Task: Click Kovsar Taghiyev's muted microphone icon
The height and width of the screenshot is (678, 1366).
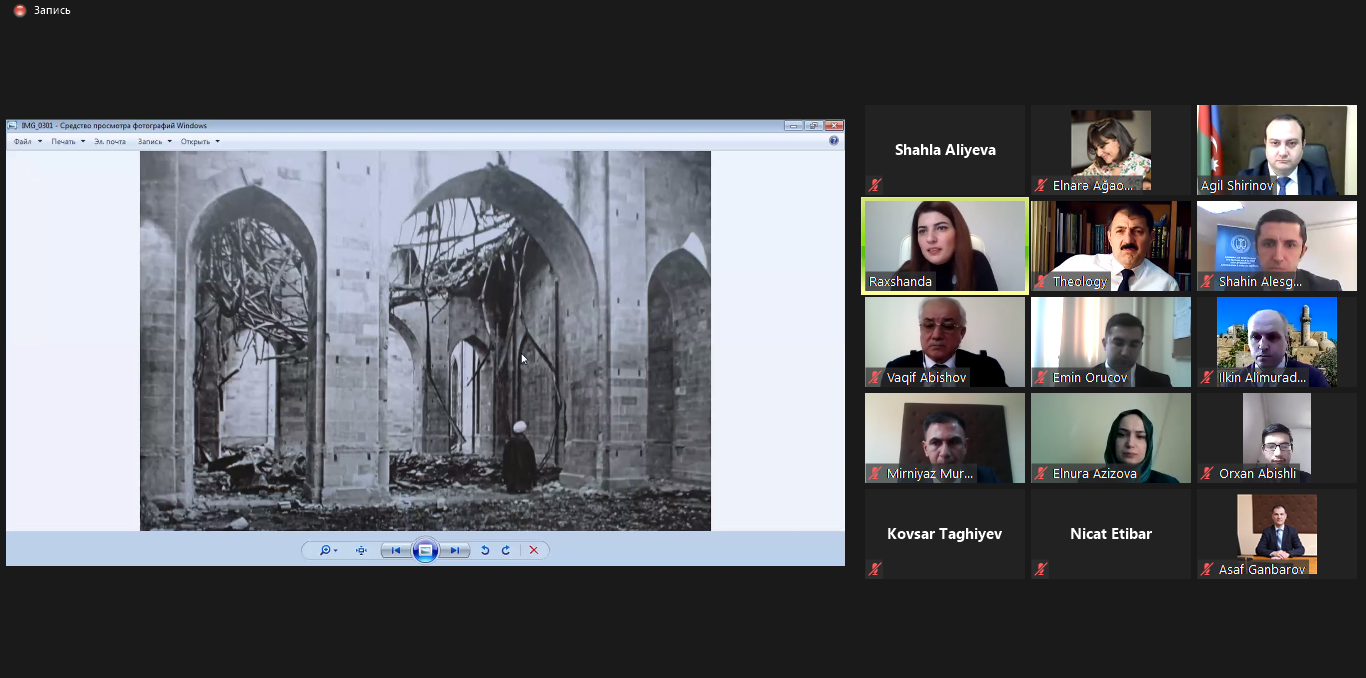Action: (875, 569)
